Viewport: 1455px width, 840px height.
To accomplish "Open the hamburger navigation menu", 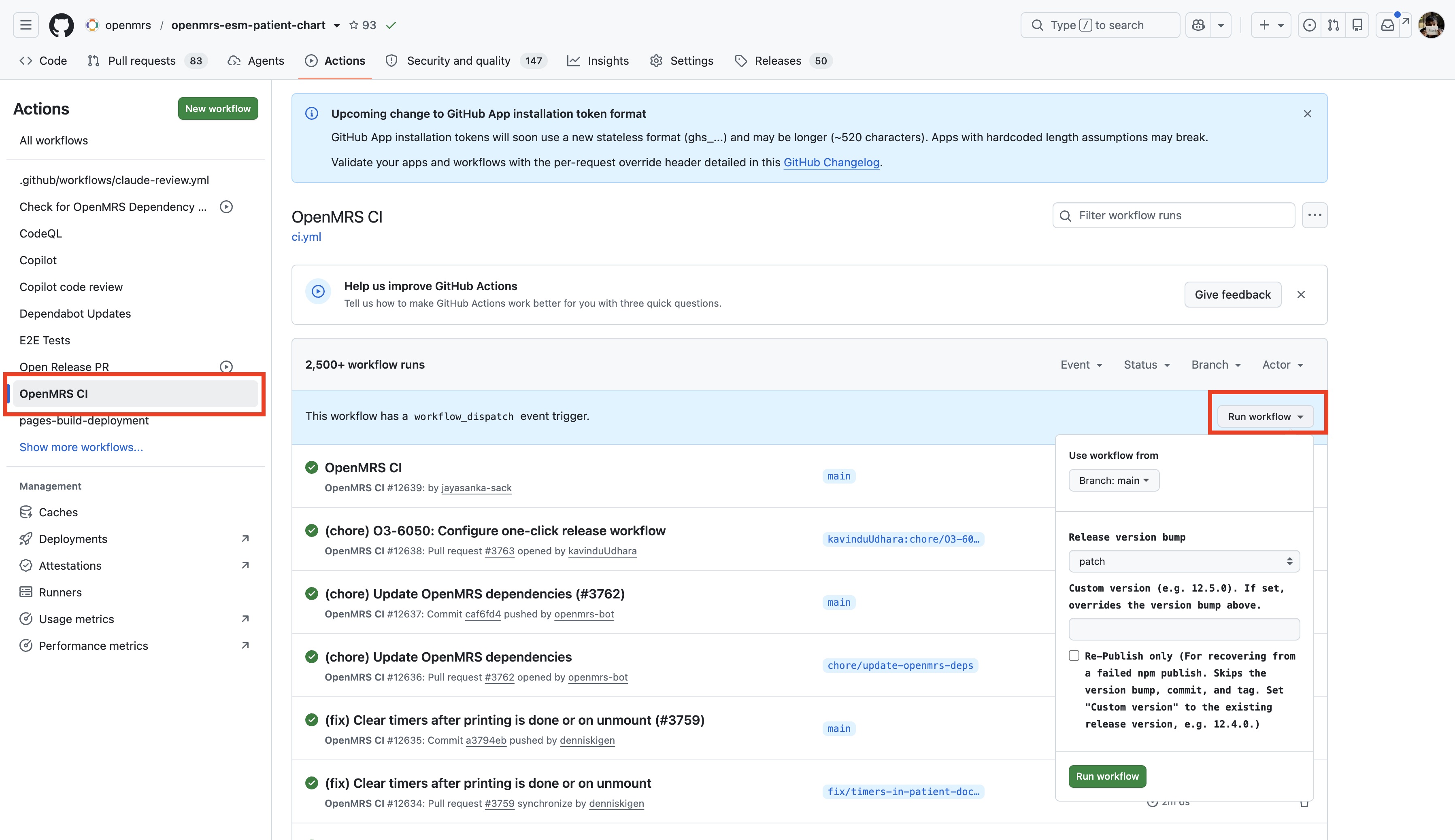I will point(26,25).
